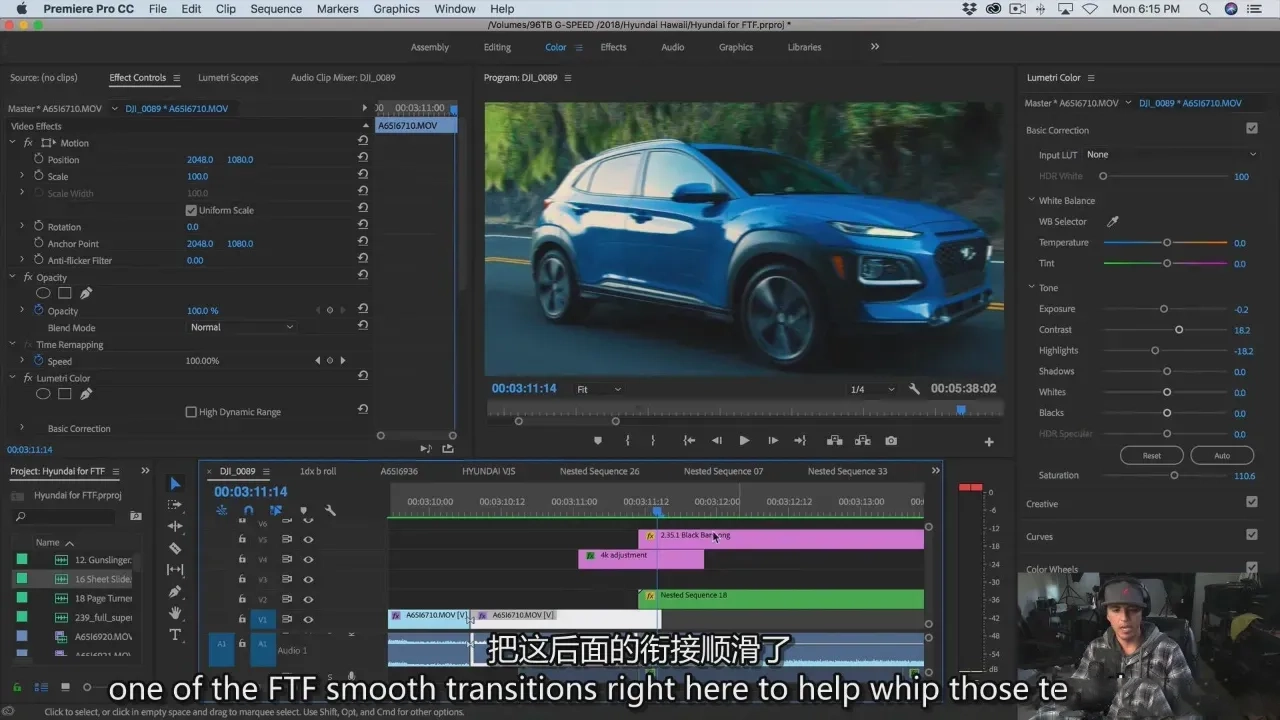The height and width of the screenshot is (720, 1280).
Task: Click the Reset button in Tone
Action: tap(1152, 455)
